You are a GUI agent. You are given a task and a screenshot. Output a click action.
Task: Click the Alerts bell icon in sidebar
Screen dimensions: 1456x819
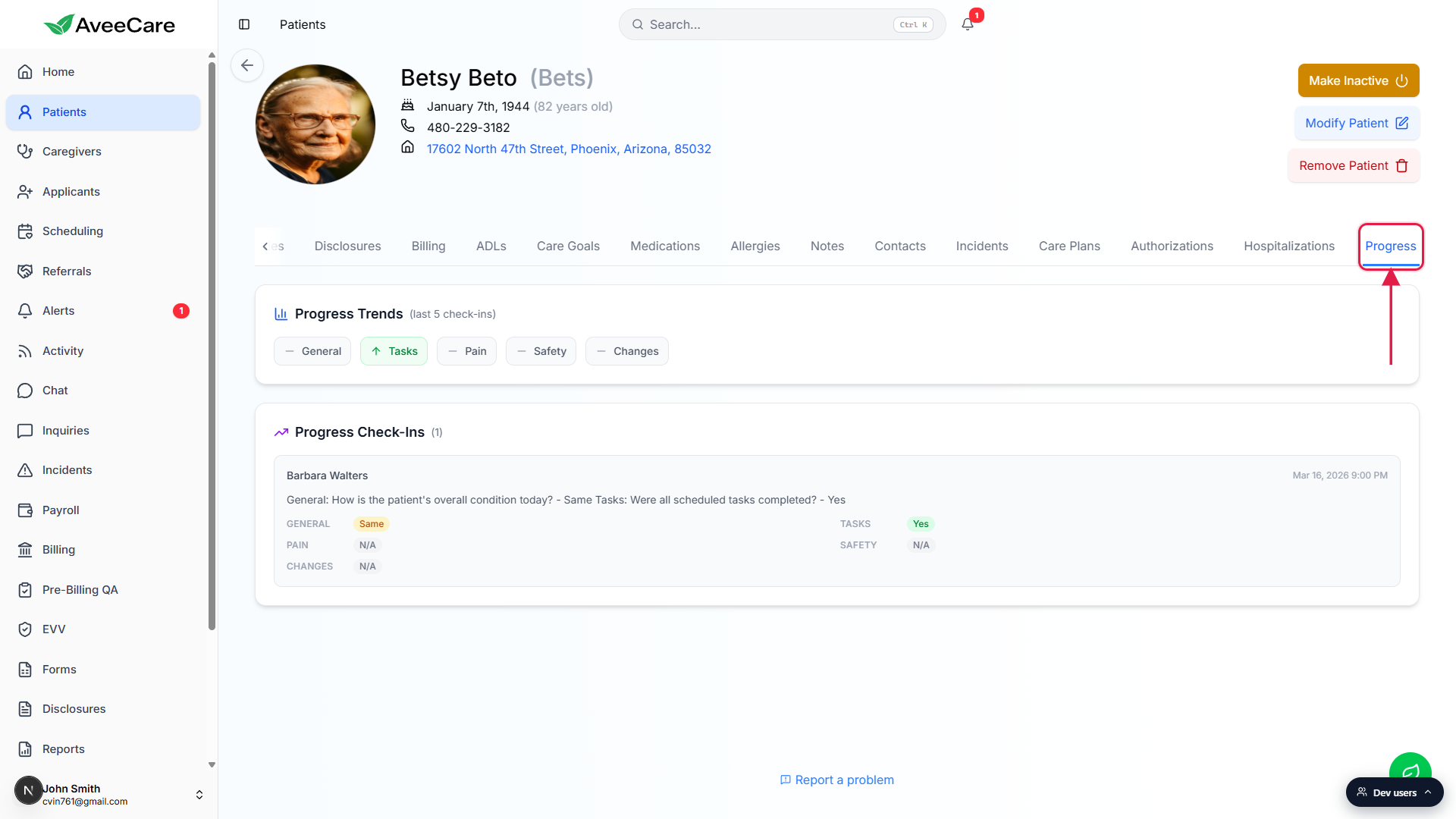(25, 311)
